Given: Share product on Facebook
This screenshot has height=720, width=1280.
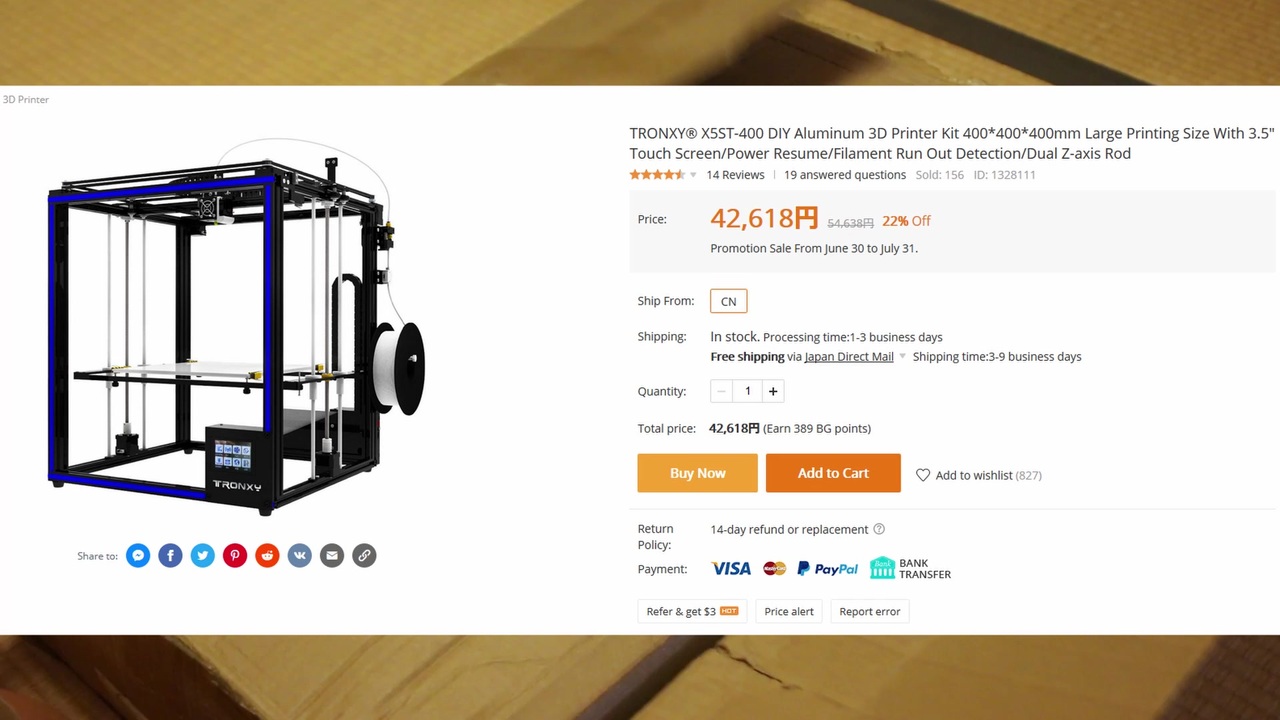Looking at the screenshot, I should [x=170, y=555].
